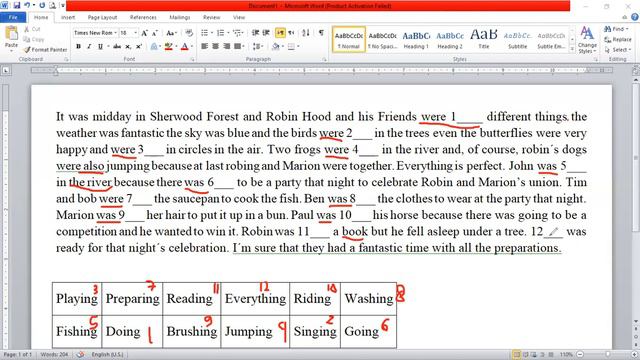Click the zoom slider handle

click(x=608, y=354)
